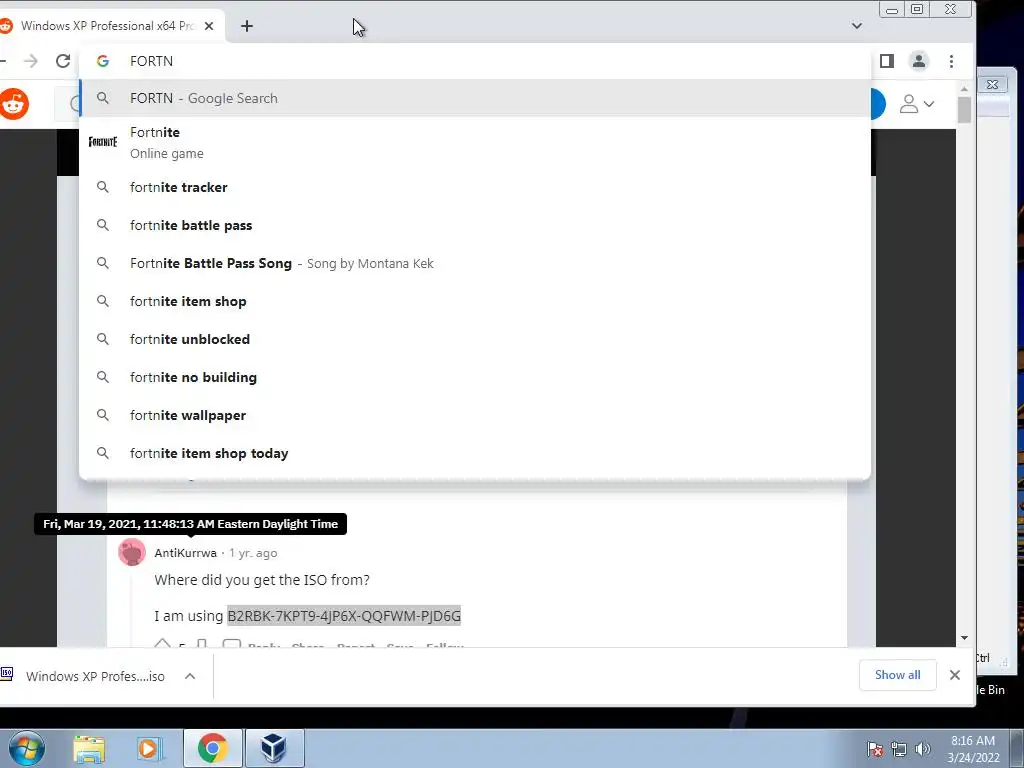1024x768 pixels.
Task: Open the Chrome three-dot menu
Action: click(x=952, y=61)
